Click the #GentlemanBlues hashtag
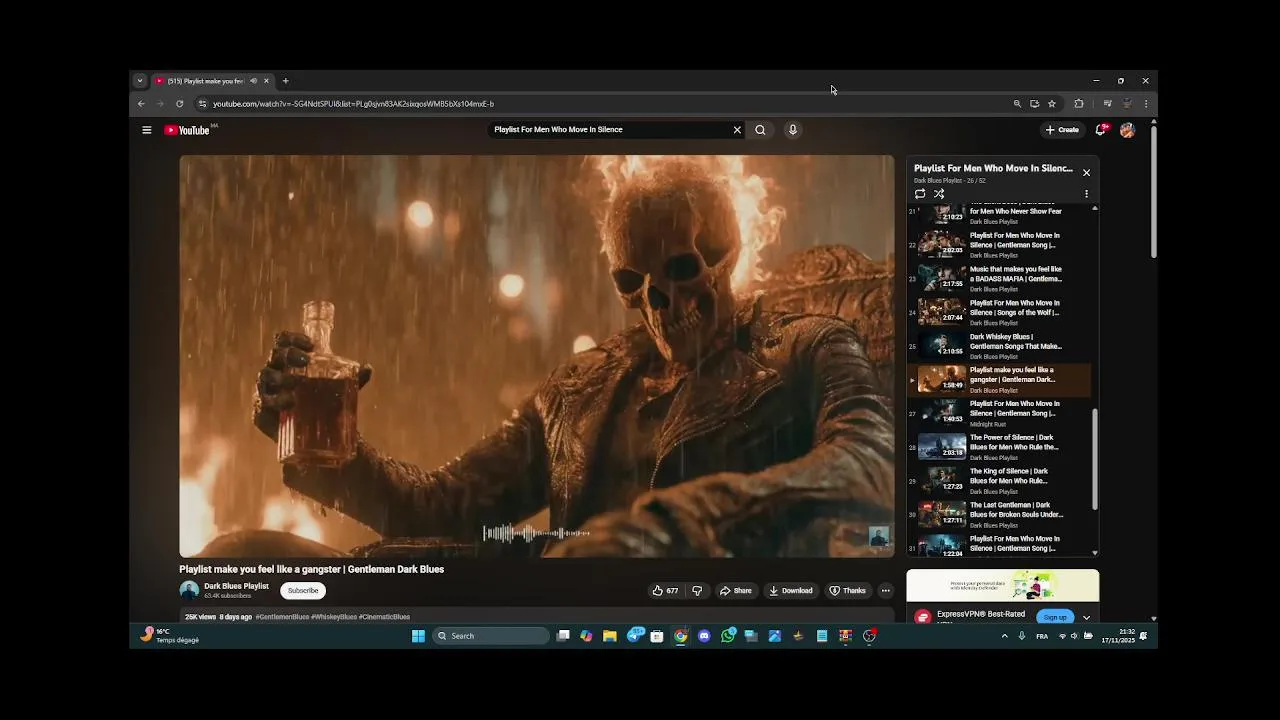This screenshot has width=1280, height=720. (282, 617)
